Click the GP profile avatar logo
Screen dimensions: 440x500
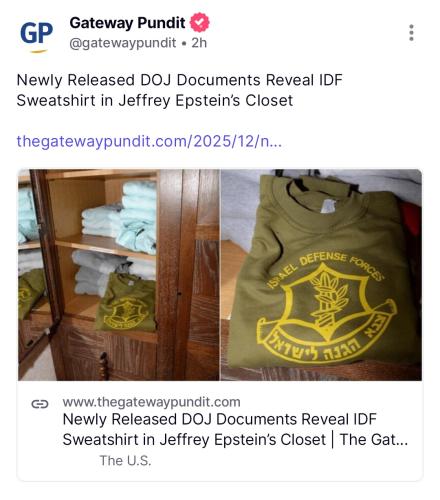tap(36, 35)
